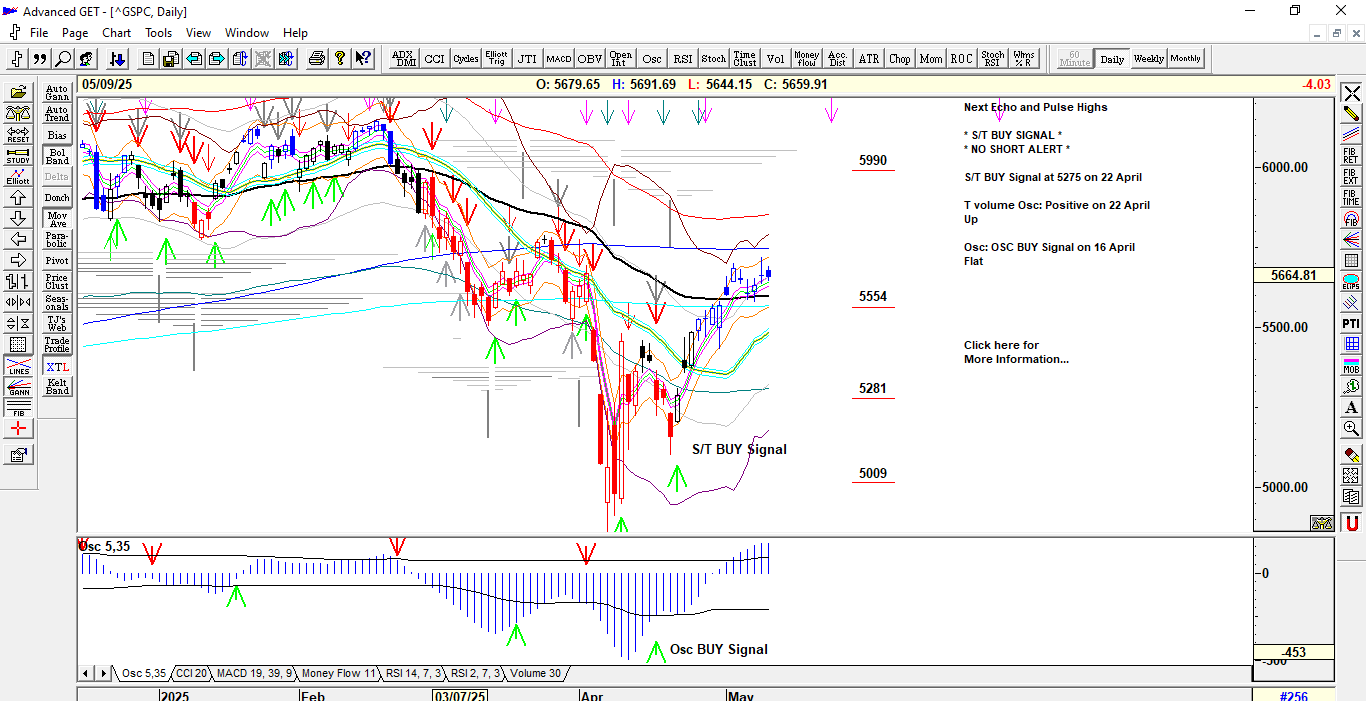Toggle the Mov Ave overlay button
The height and width of the screenshot is (701, 1366).
[x=57, y=219]
